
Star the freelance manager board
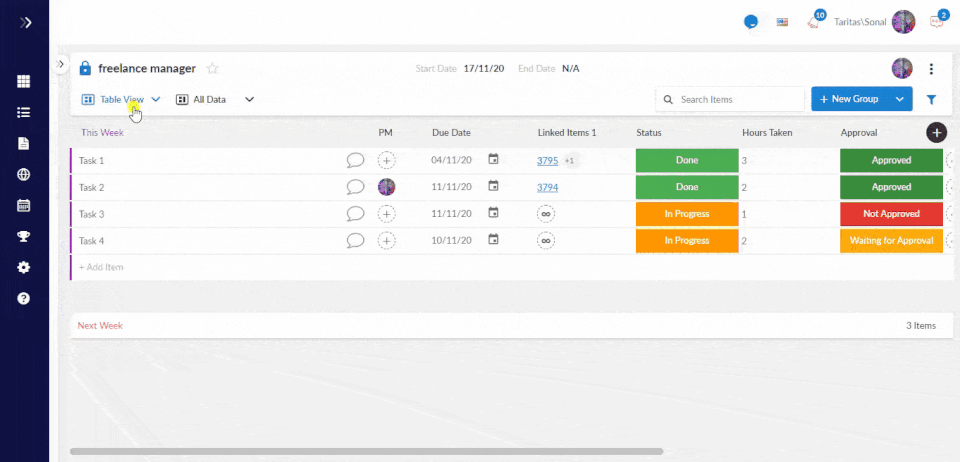(x=212, y=69)
